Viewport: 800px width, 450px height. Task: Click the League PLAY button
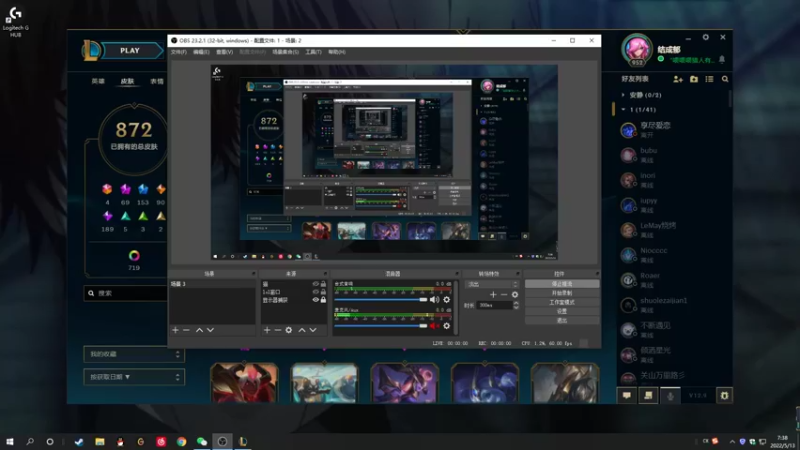click(x=130, y=51)
